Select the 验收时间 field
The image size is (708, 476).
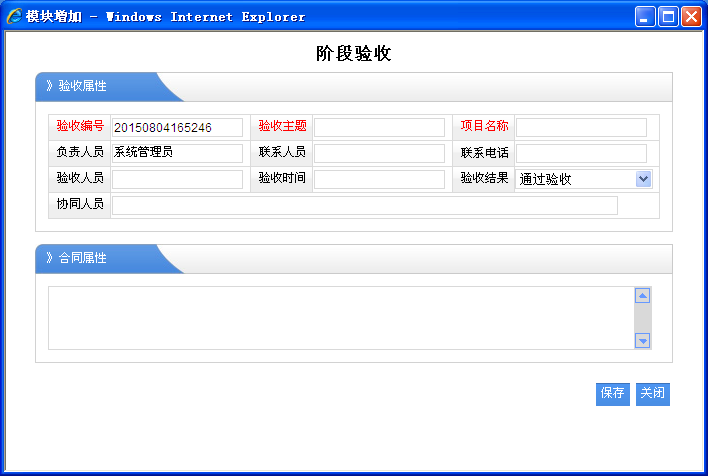tap(379, 179)
